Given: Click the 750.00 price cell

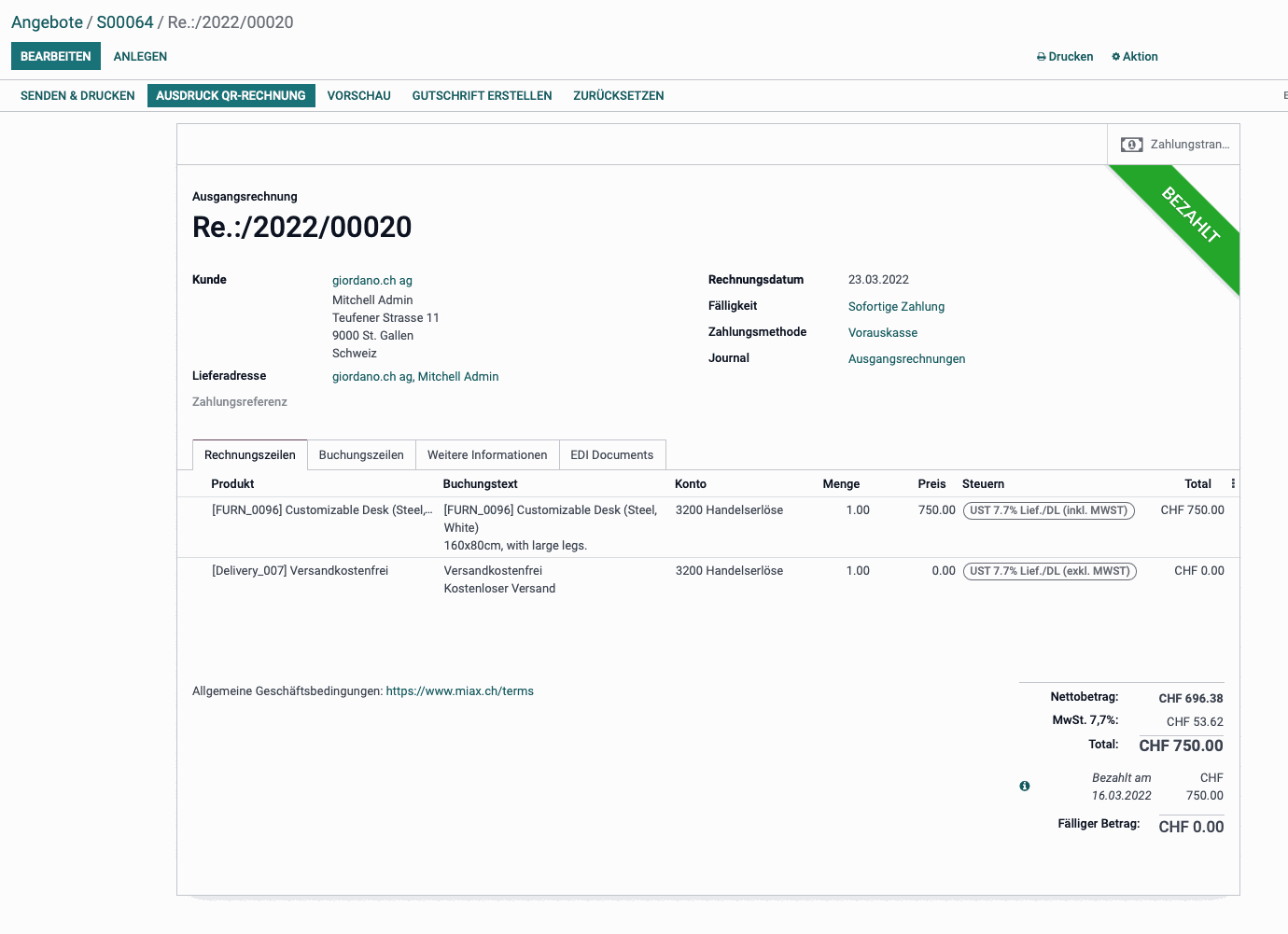Looking at the screenshot, I should tap(936, 509).
